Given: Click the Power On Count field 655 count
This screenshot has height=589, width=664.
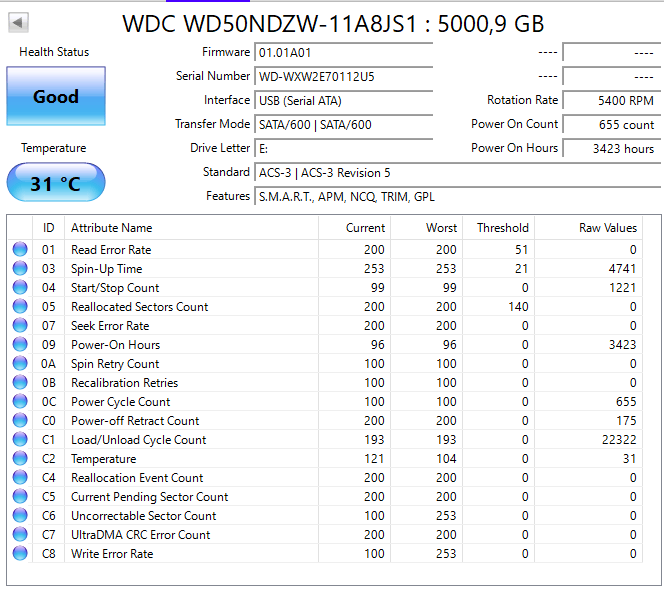Looking at the screenshot, I should [x=611, y=124].
